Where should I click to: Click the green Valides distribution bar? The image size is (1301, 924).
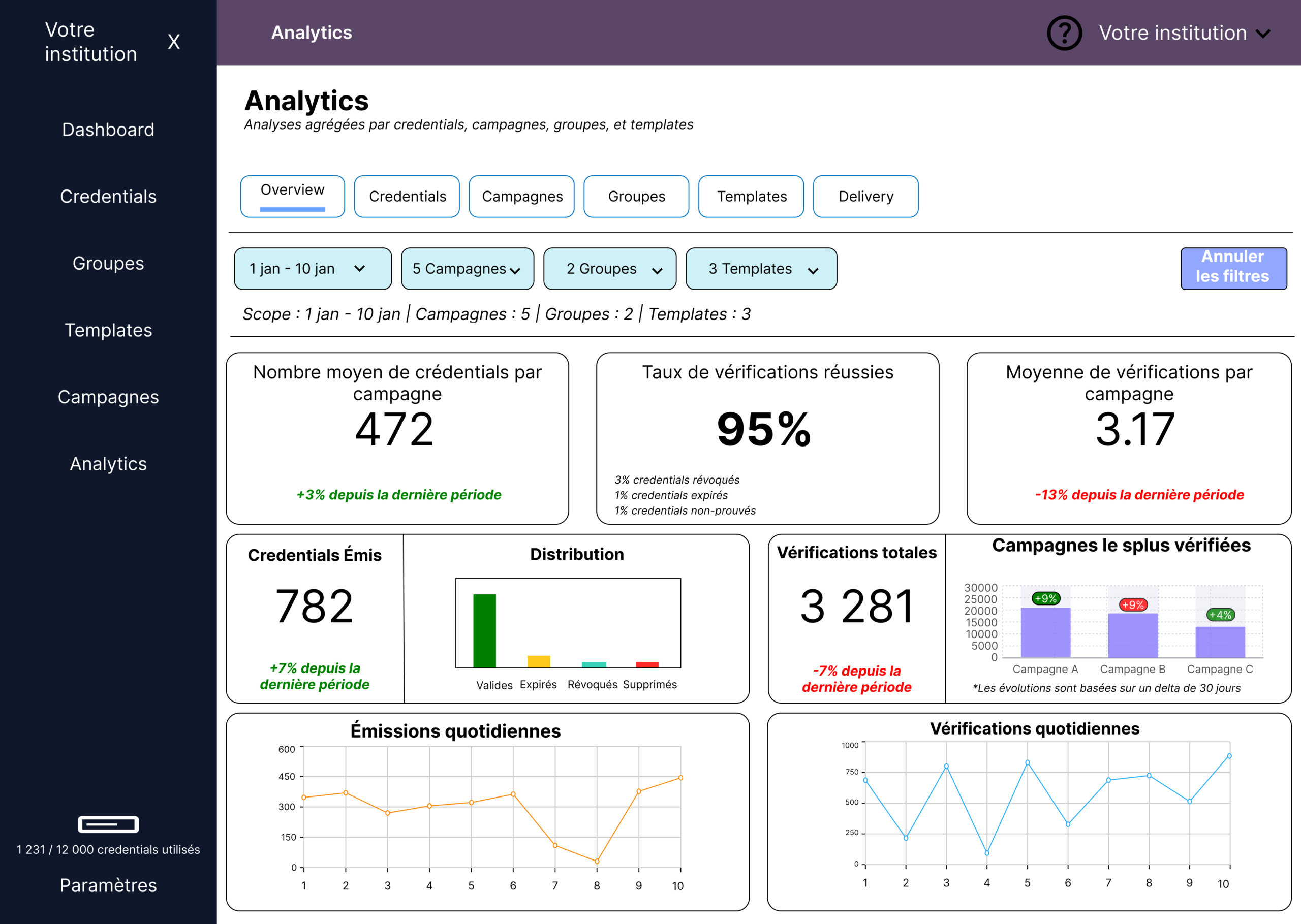click(x=484, y=630)
